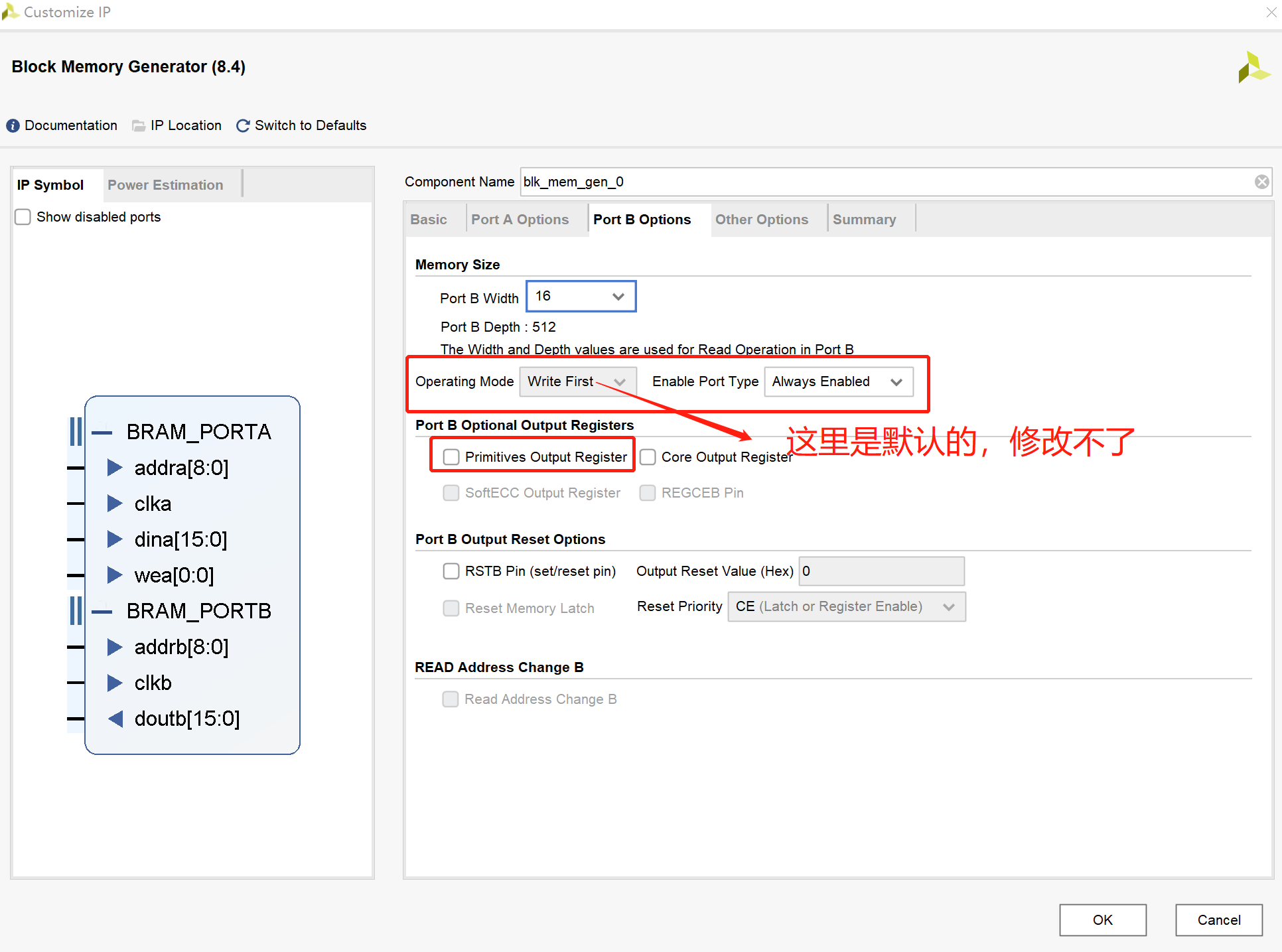Collapse the BRAM_PORTB interface minus icon
The height and width of the screenshot is (952, 1282).
[102, 612]
